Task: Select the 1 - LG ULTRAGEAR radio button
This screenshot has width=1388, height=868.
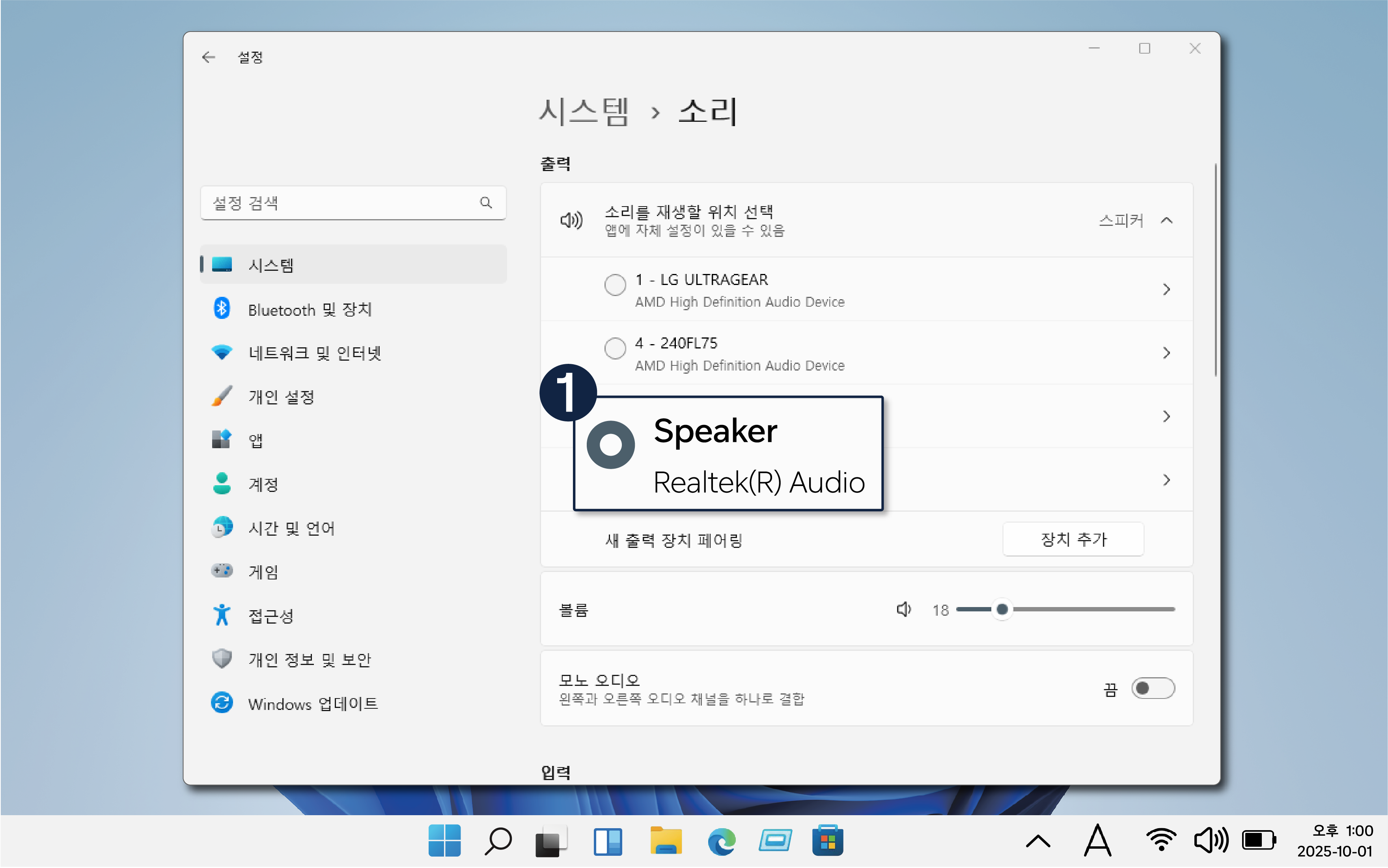Action: (614, 285)
